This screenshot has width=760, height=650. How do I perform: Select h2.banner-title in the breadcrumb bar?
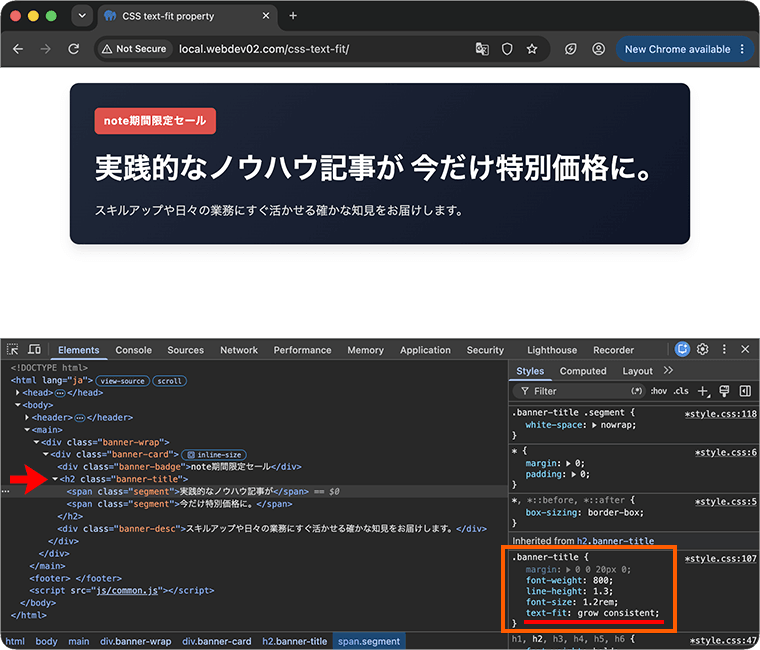tap(295, 641)
